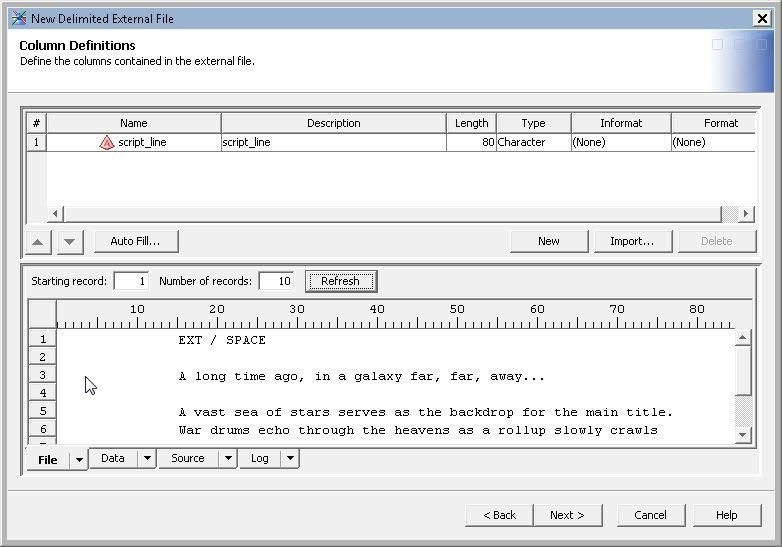Click ruler position 40 in file preview
Viewport: 782px width, 547px height.
(x=377, y=309)
